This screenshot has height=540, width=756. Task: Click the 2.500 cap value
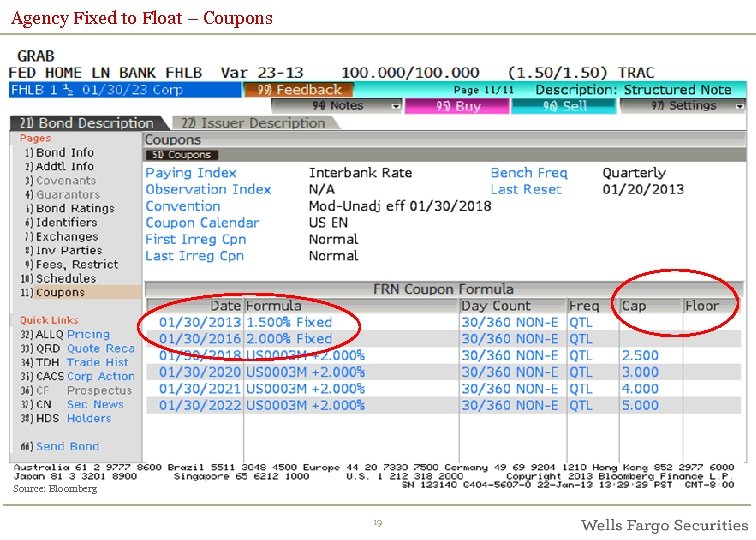click(x=640, y=355)
